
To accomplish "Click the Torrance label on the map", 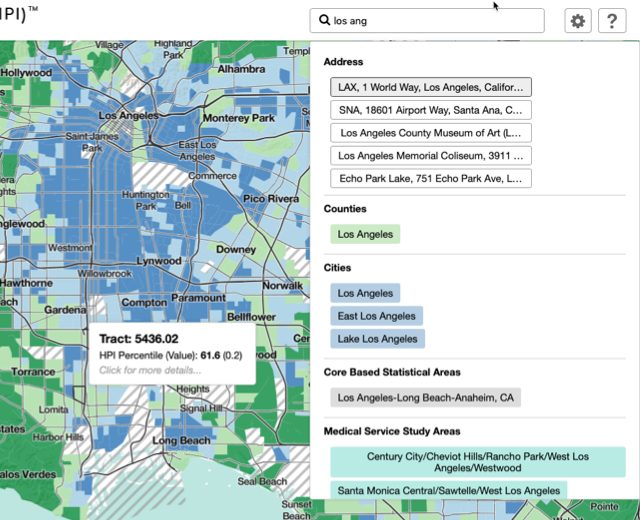I will pos(33,372).
